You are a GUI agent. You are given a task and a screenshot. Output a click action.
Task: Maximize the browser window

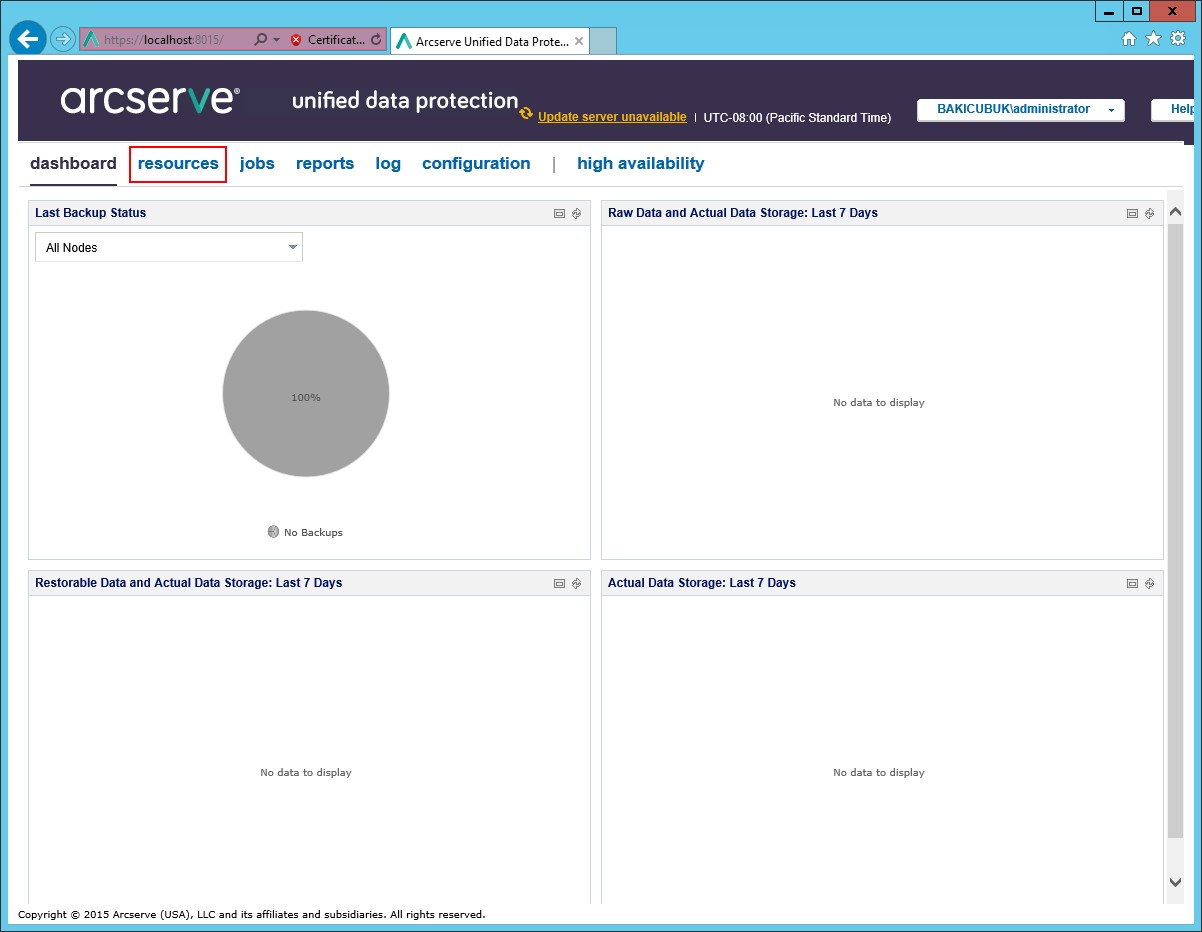click(x=1136, y=11)
